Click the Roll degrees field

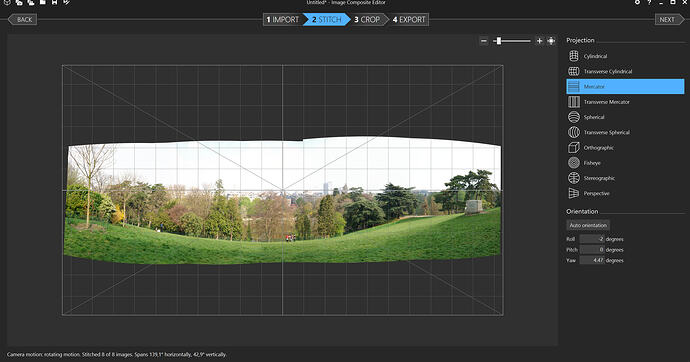coord(592,239)
